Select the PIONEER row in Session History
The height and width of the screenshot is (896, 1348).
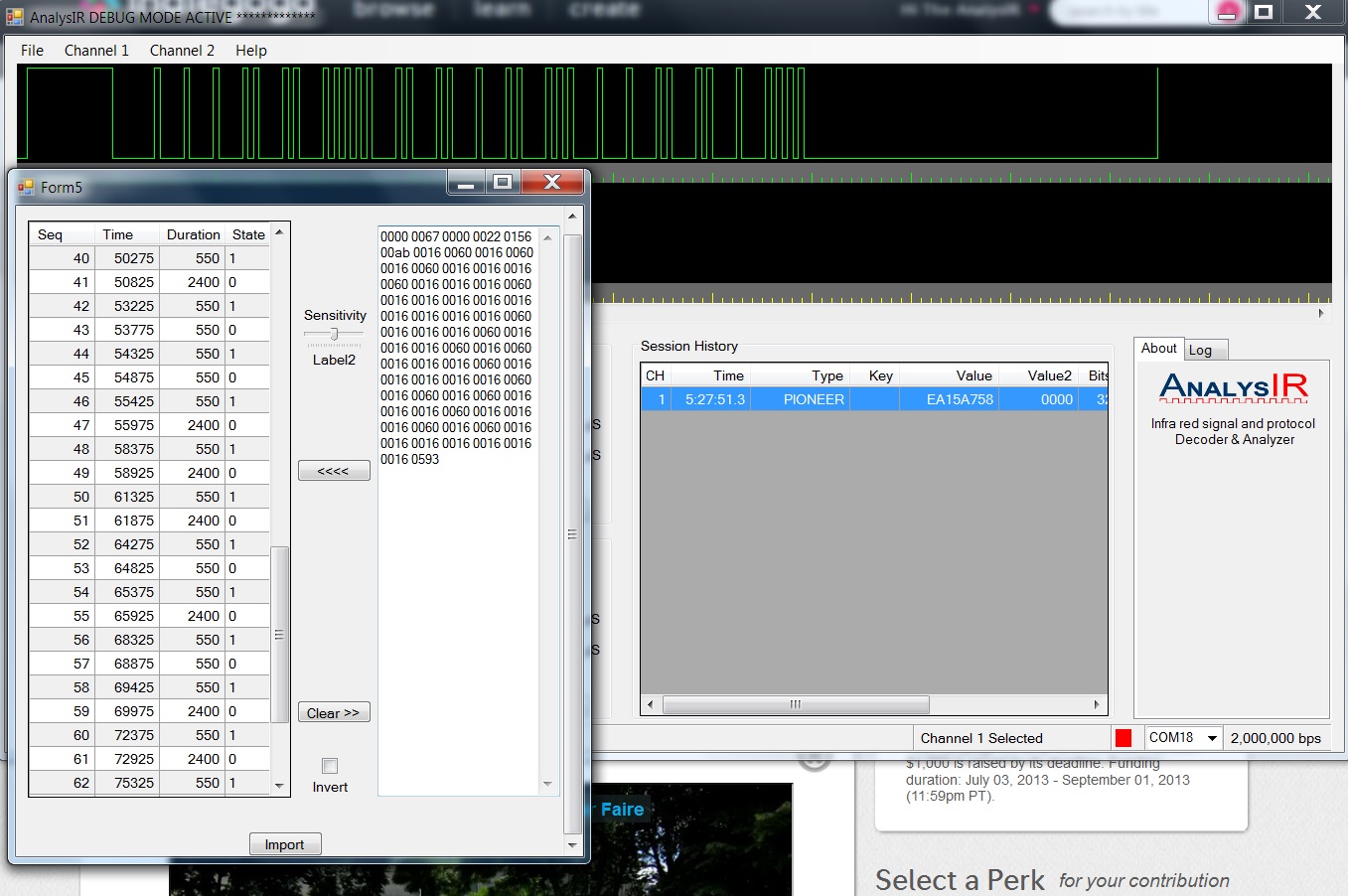click(814, 399)
